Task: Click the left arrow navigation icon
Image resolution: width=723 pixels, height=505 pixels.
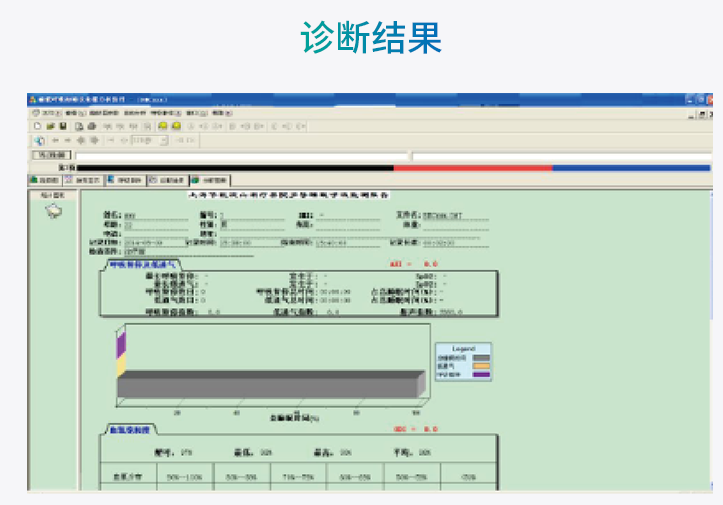Action: (x=55, y=140)
